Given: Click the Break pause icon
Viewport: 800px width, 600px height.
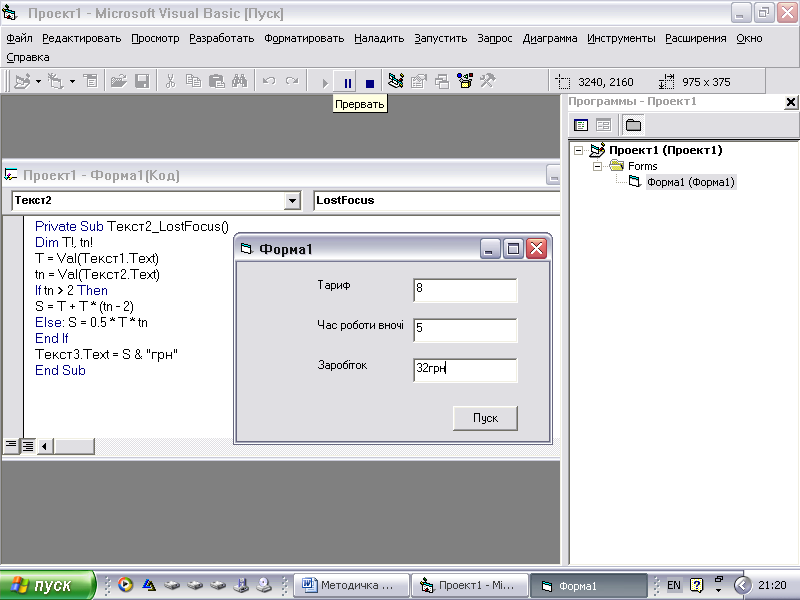Looking at the screenshot, I should coord(347,82).
